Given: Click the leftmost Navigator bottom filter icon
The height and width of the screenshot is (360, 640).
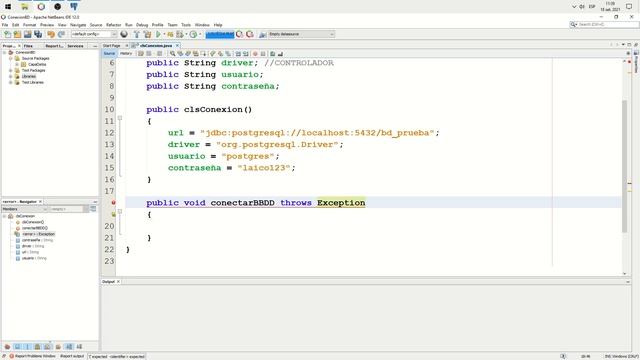Looking at the screenshot, I should click(7, 347).
